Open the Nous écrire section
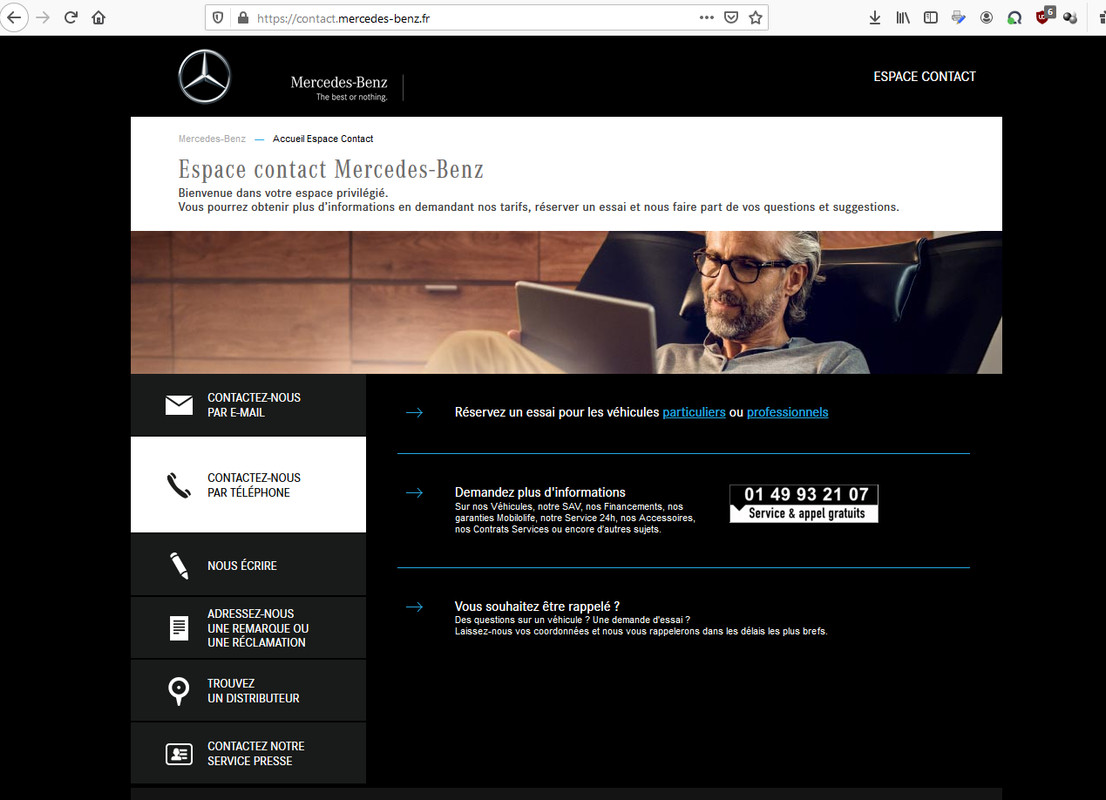The width and height of the screenshot is (1106, 800). tap(248, 565)
